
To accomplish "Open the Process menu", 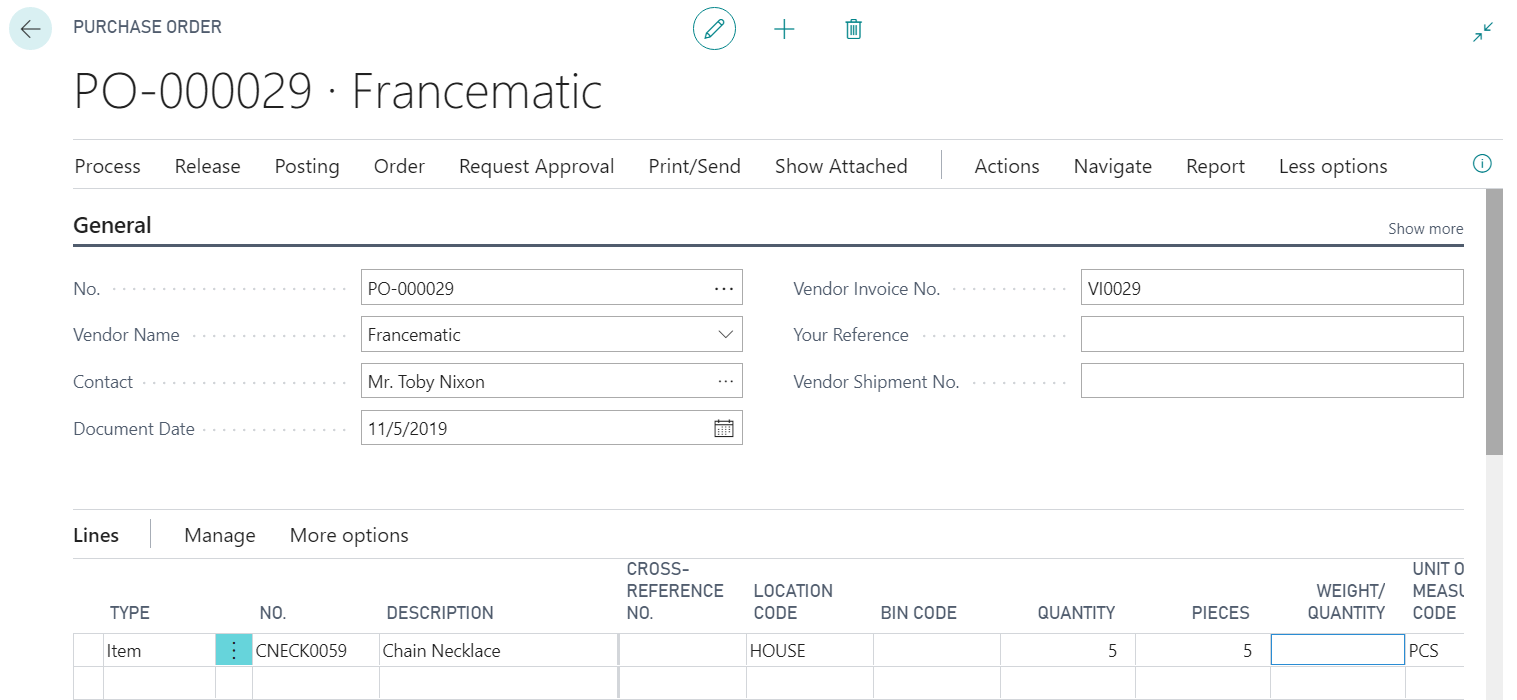I will click(x=108, y=166).
